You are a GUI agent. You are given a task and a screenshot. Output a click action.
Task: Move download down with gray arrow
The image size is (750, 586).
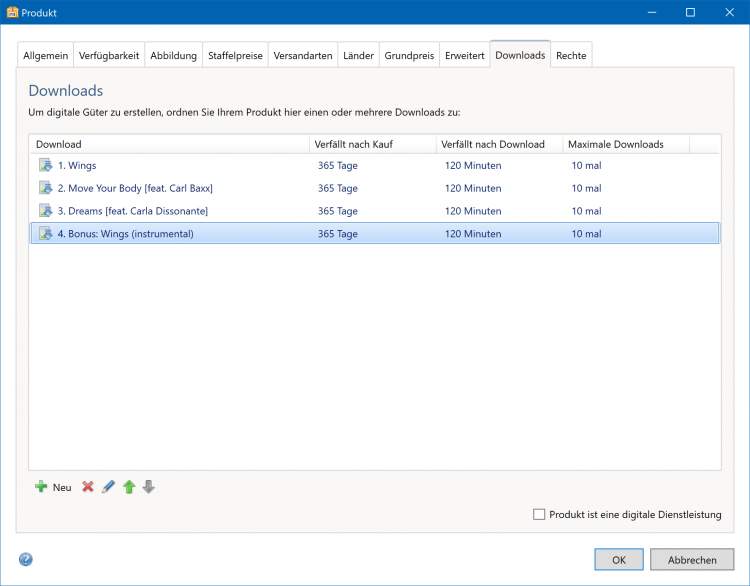(149, 487)
